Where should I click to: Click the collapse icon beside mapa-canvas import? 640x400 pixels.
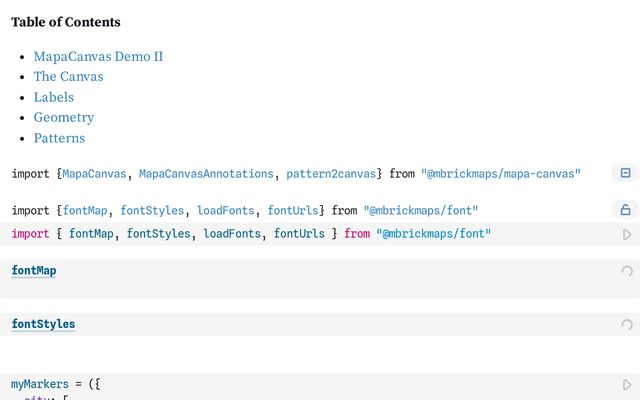(625, 173)
